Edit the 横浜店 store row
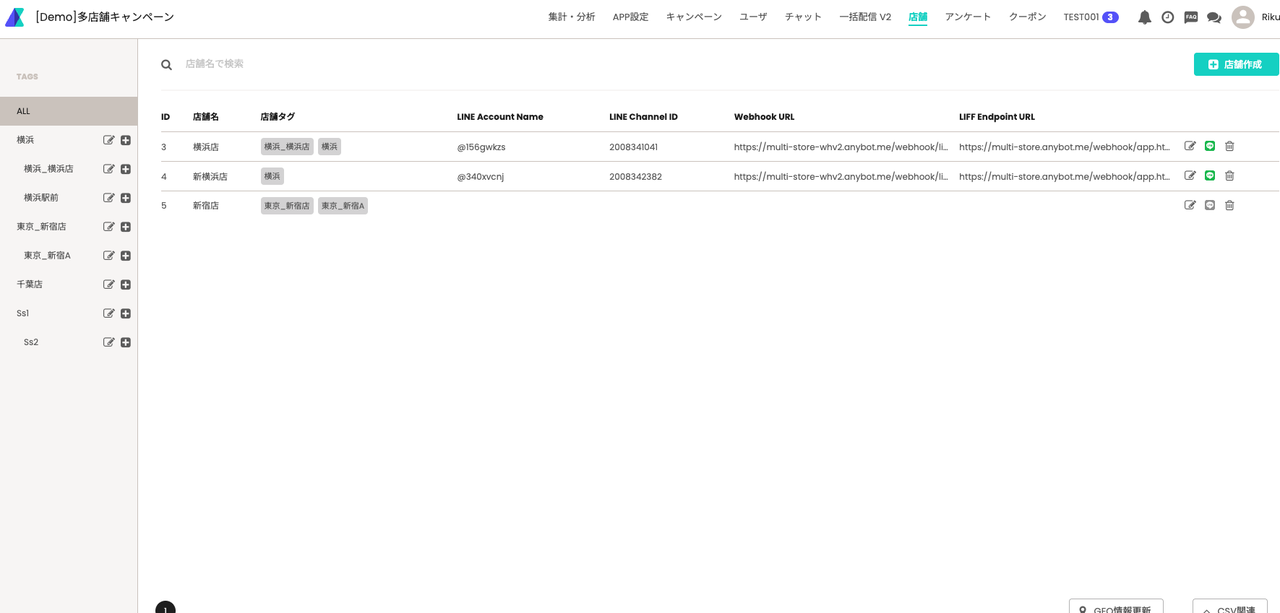Viewport: 1280px width, 613px height. coord(1190,146)
